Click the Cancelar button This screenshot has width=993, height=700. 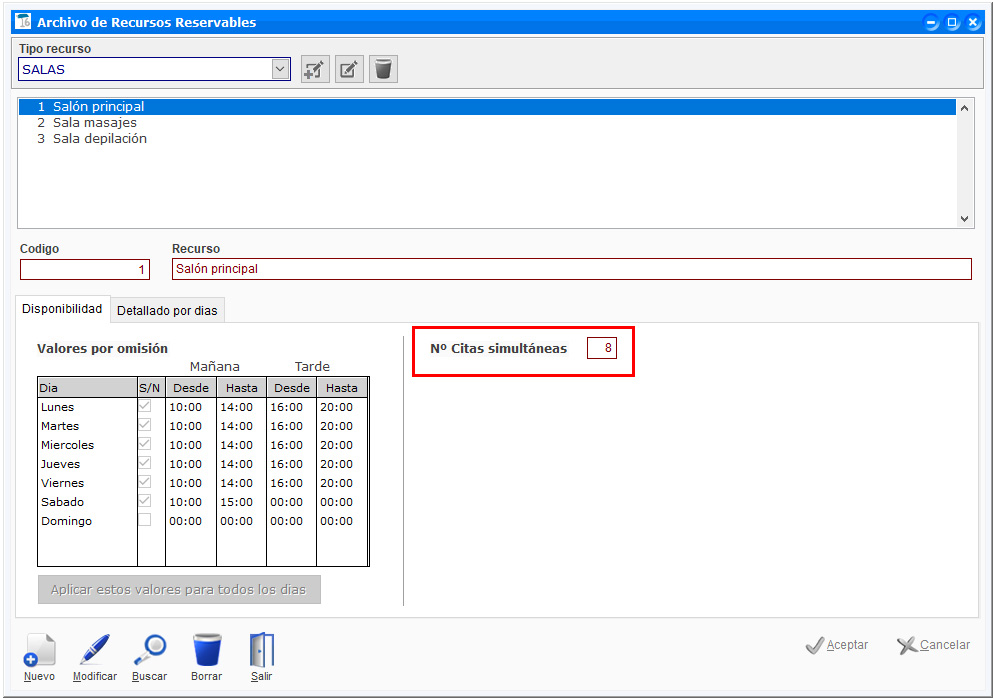pos(933,645)
